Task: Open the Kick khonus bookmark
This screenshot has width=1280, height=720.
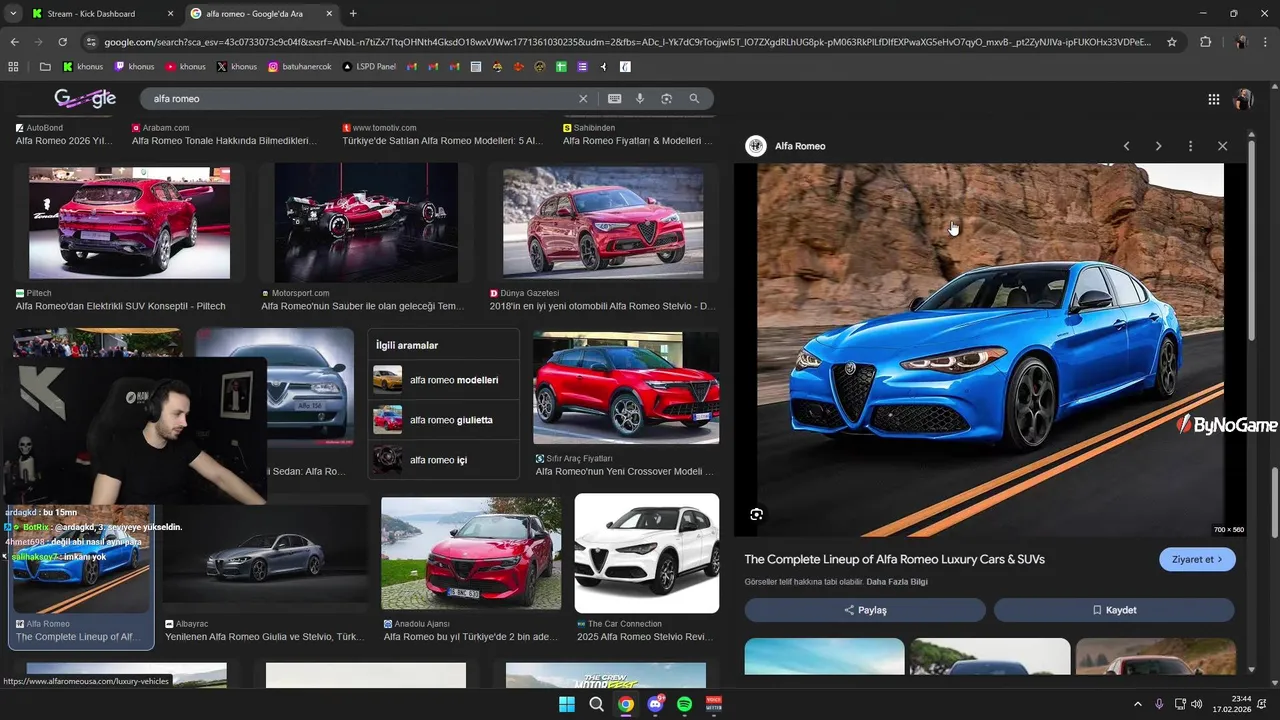Action: [83, 67]
